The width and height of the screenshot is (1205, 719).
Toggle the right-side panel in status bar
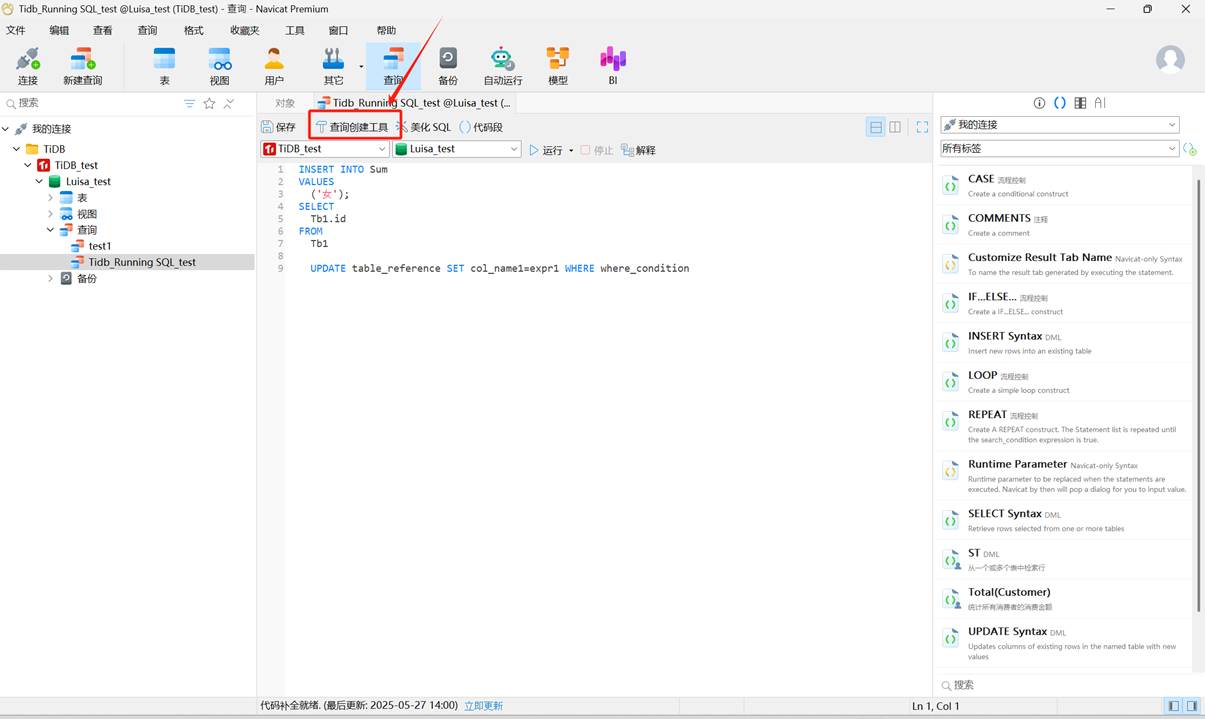[x=1192, y=706]
